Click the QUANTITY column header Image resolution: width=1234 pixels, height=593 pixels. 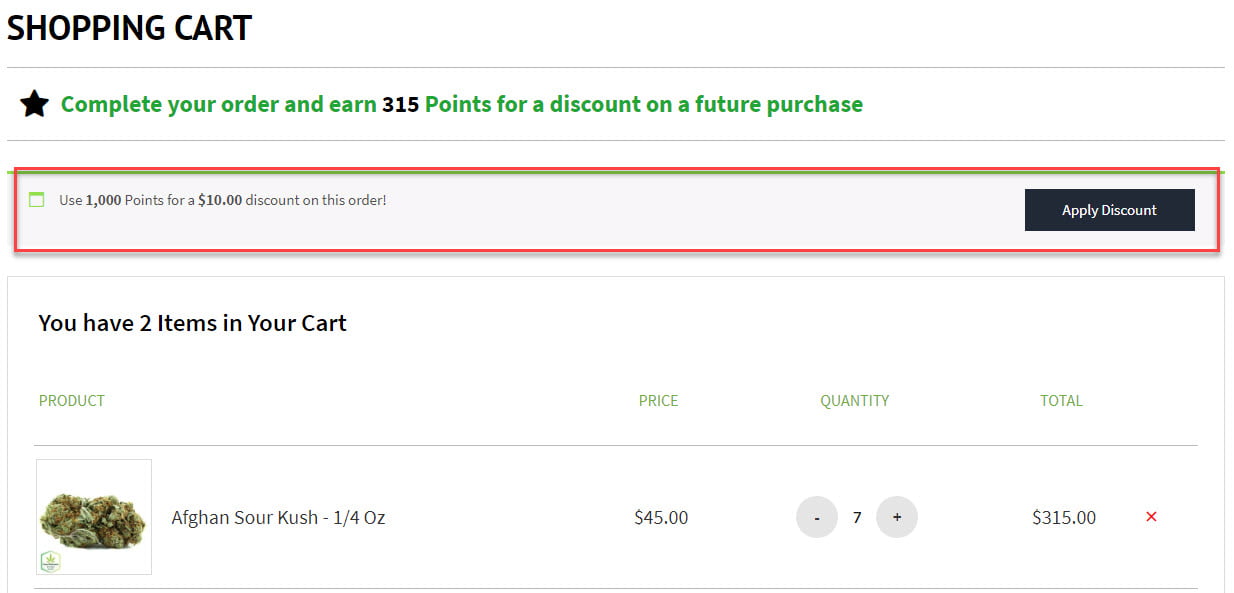tap(854, 401)
